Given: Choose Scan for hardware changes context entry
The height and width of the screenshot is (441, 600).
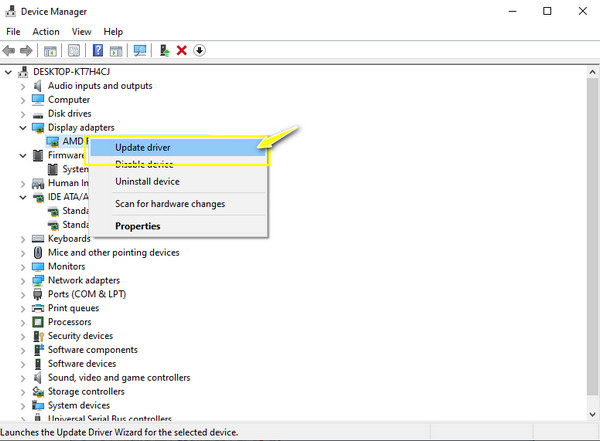Looking at the screenshot, I should point(179,204).
